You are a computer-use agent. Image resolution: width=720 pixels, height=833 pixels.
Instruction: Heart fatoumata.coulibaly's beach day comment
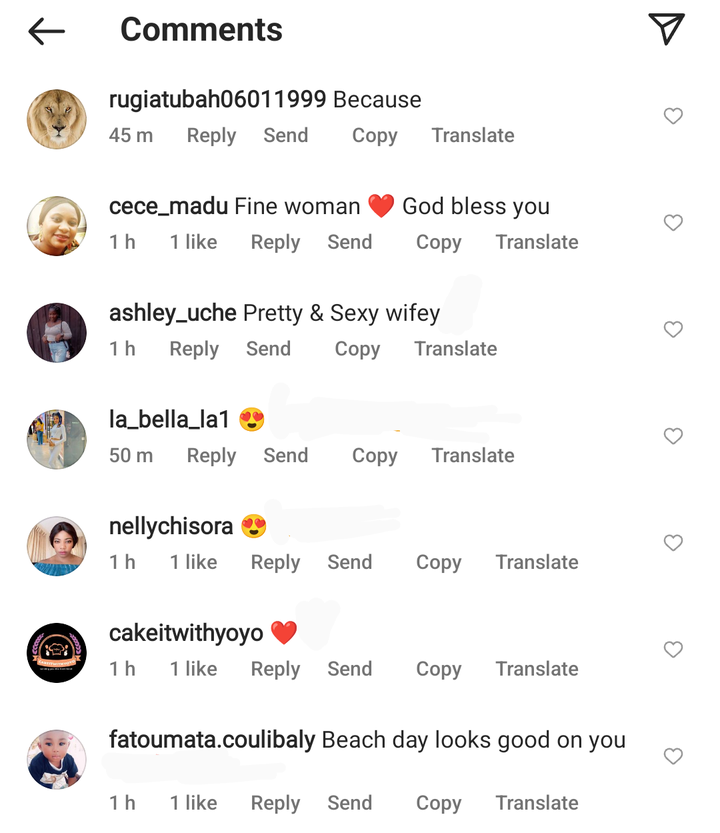[673, 756]
